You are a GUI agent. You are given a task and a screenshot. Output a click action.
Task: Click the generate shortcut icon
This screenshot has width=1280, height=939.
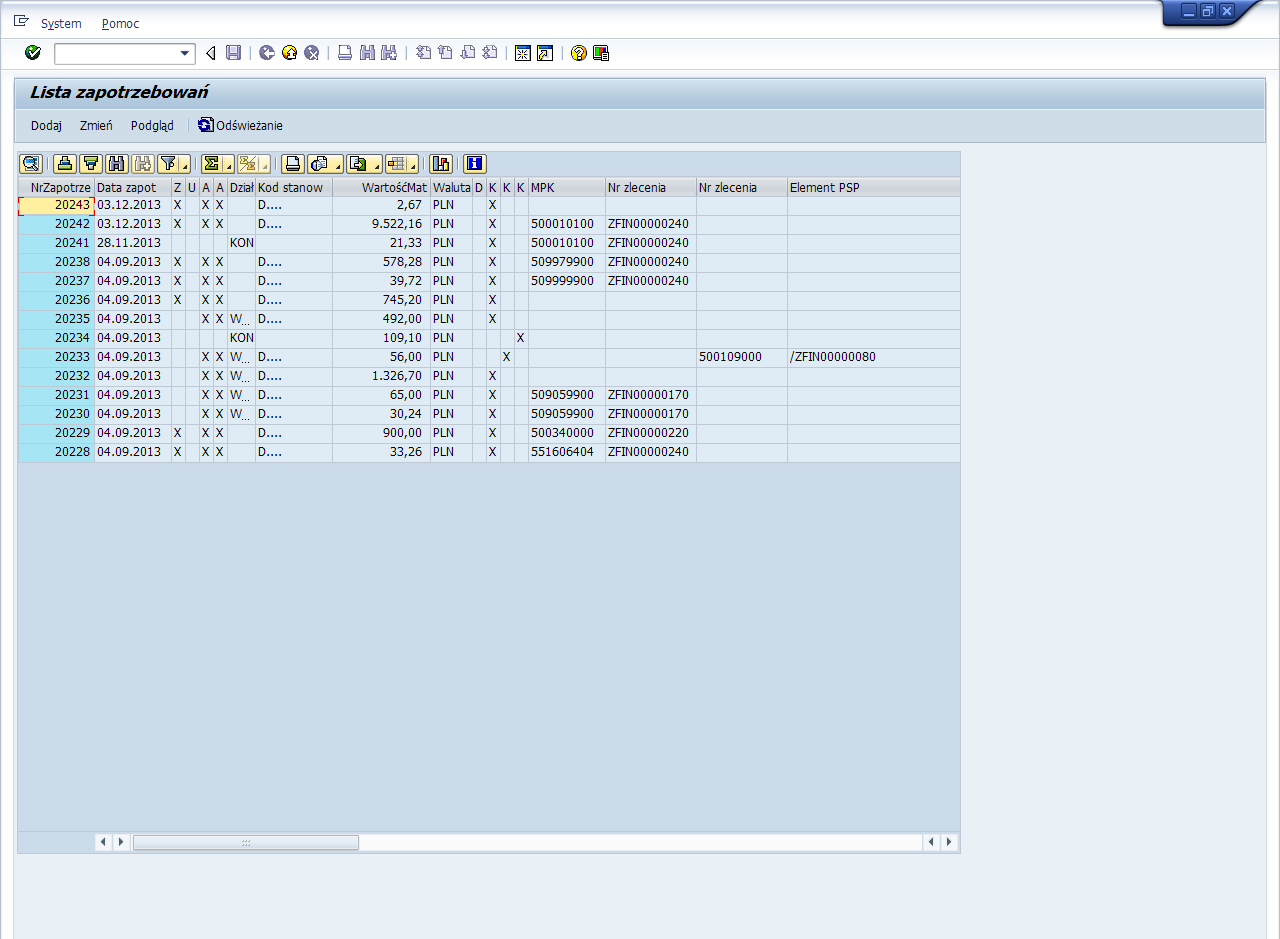click(545, 53)
